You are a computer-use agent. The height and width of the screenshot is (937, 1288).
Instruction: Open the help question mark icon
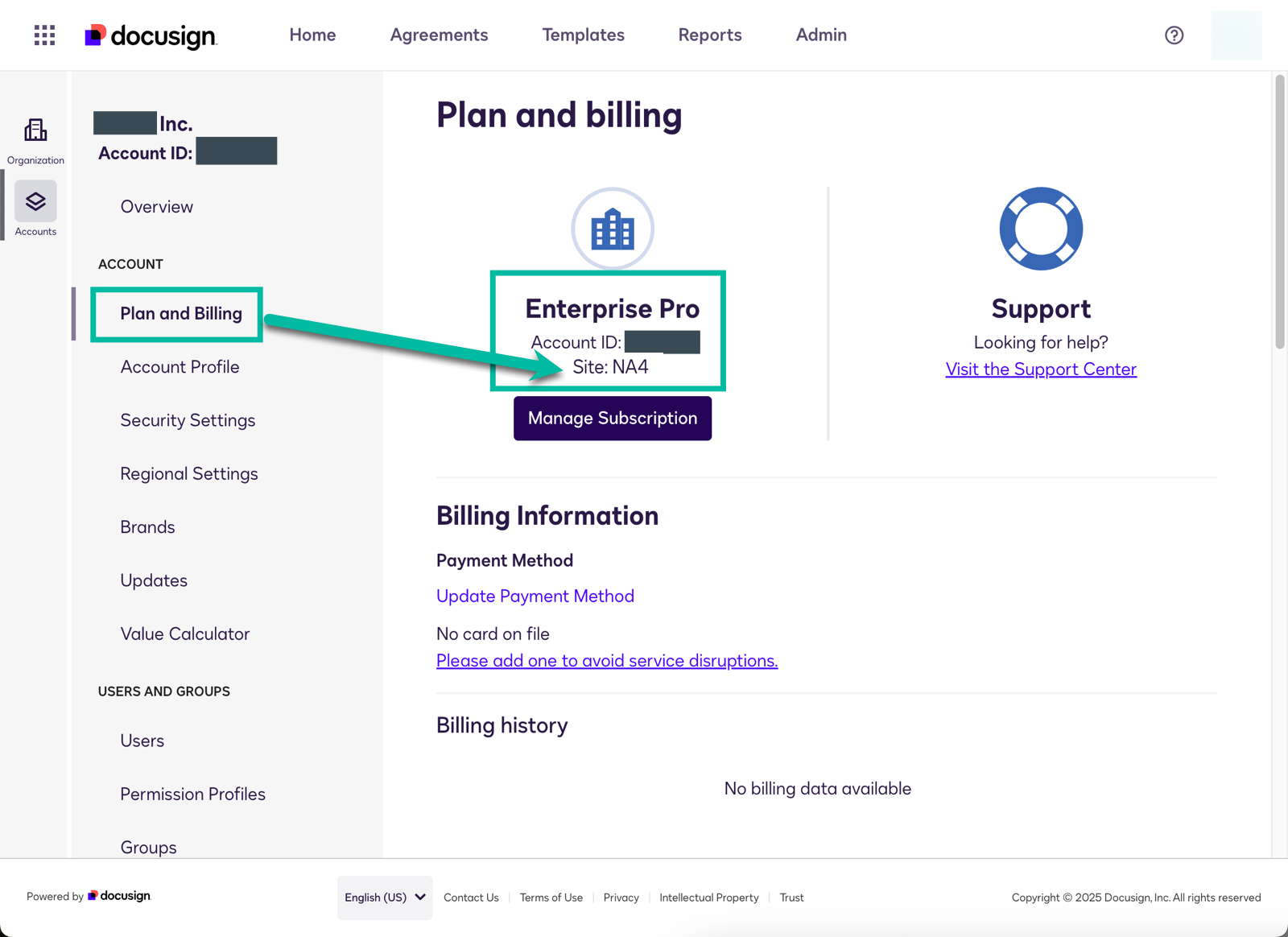(1174, 35)
